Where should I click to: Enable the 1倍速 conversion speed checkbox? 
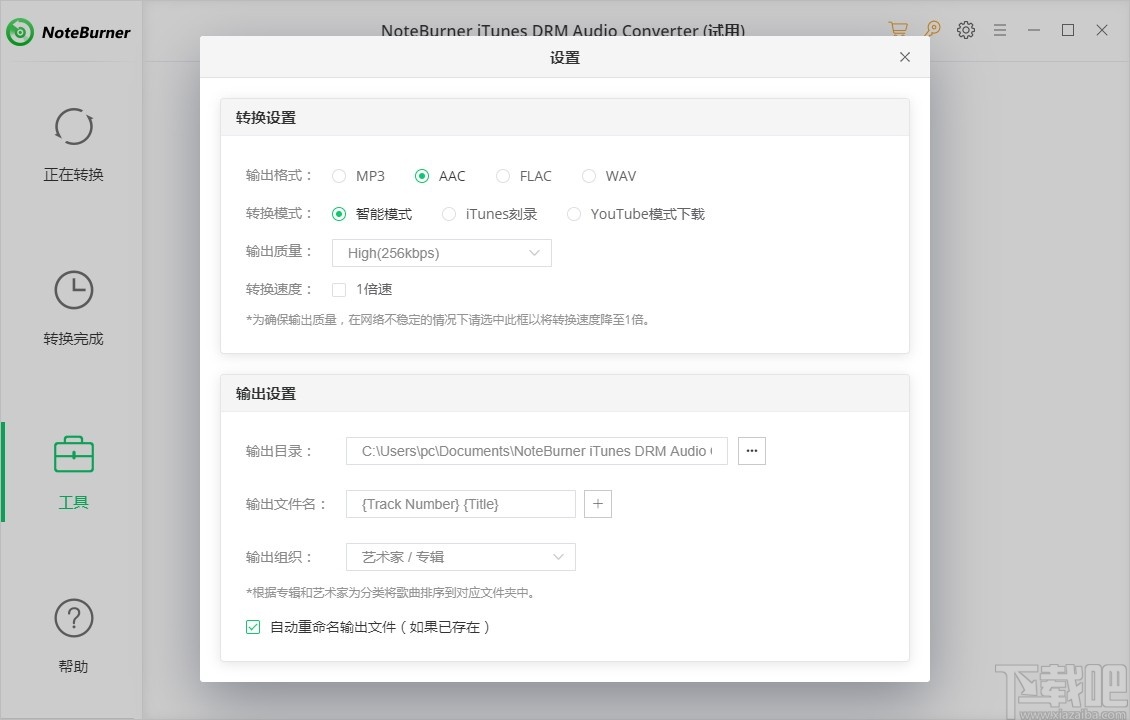(x=339, y=289)
